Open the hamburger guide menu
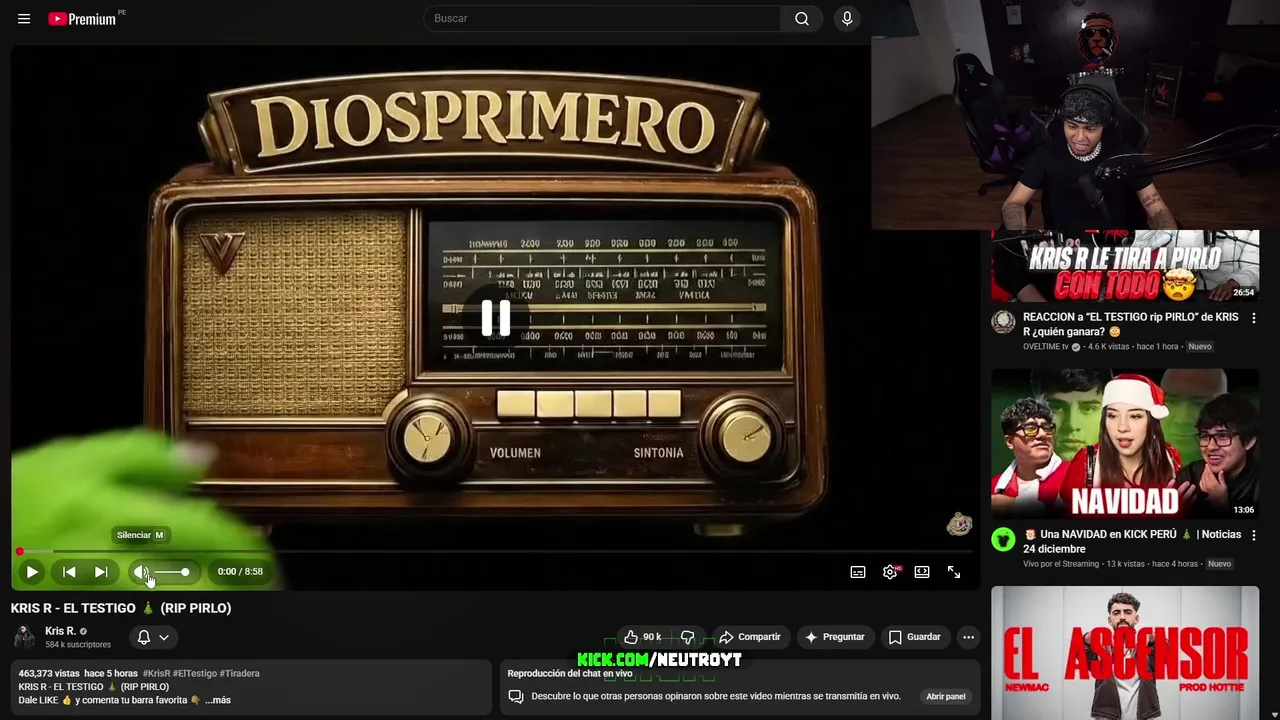 (24, 19)
